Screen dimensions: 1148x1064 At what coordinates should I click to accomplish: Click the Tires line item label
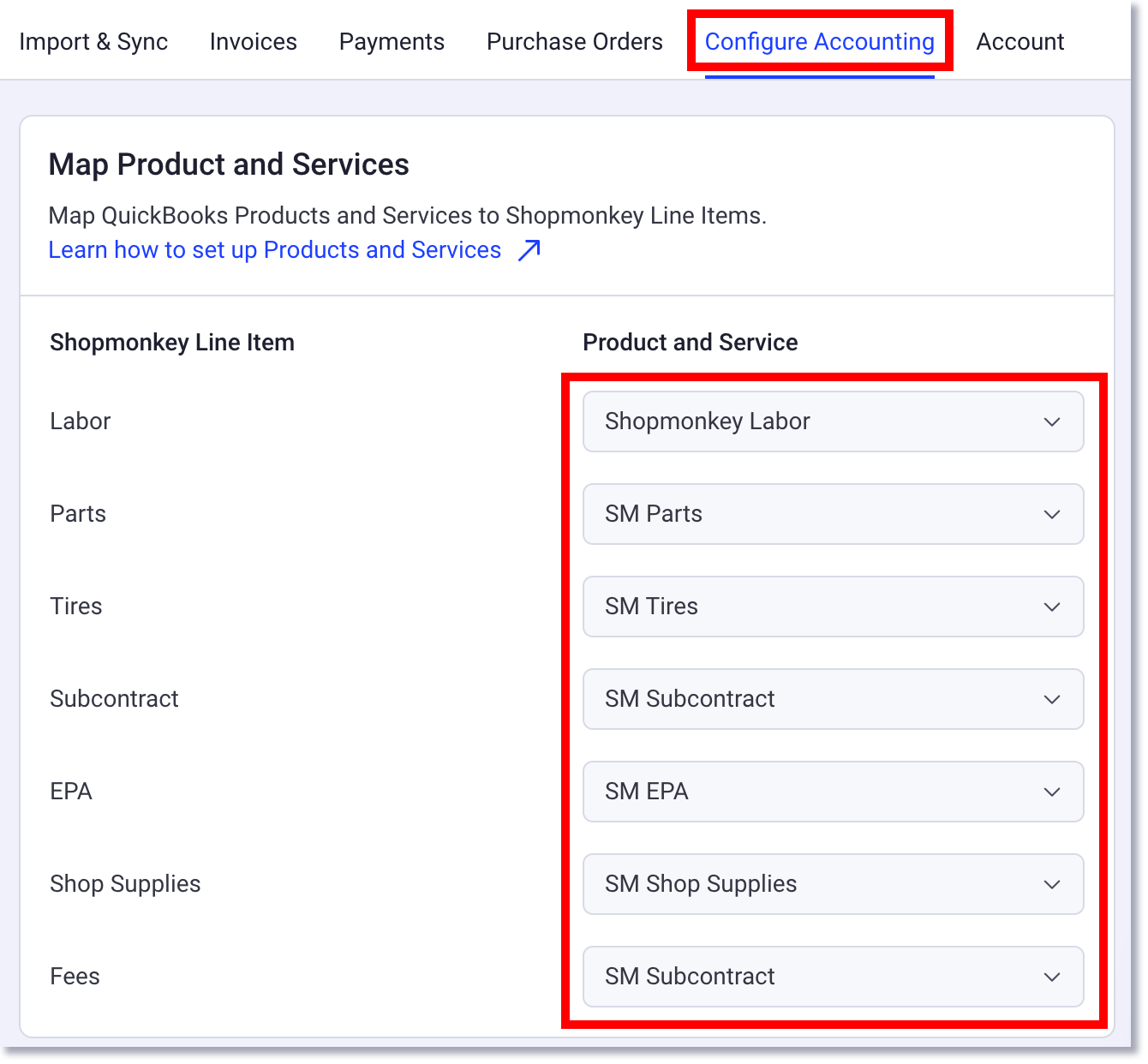pos(76,607)
